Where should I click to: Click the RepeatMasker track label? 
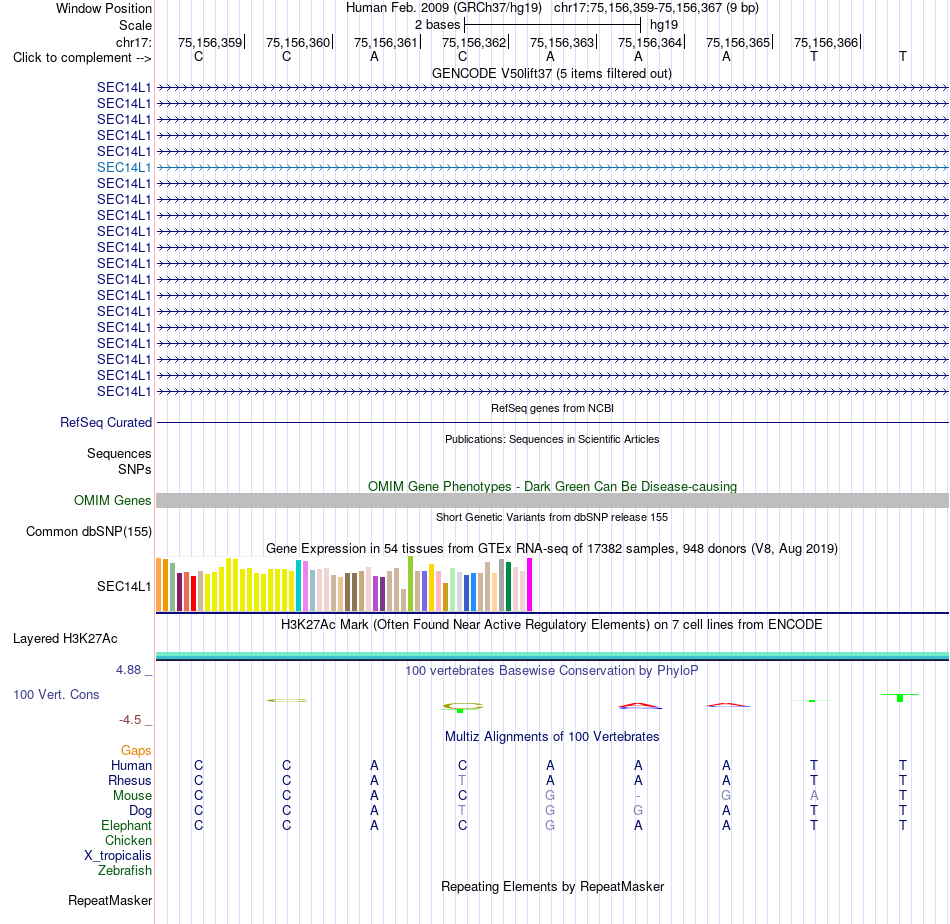(110, 901)
